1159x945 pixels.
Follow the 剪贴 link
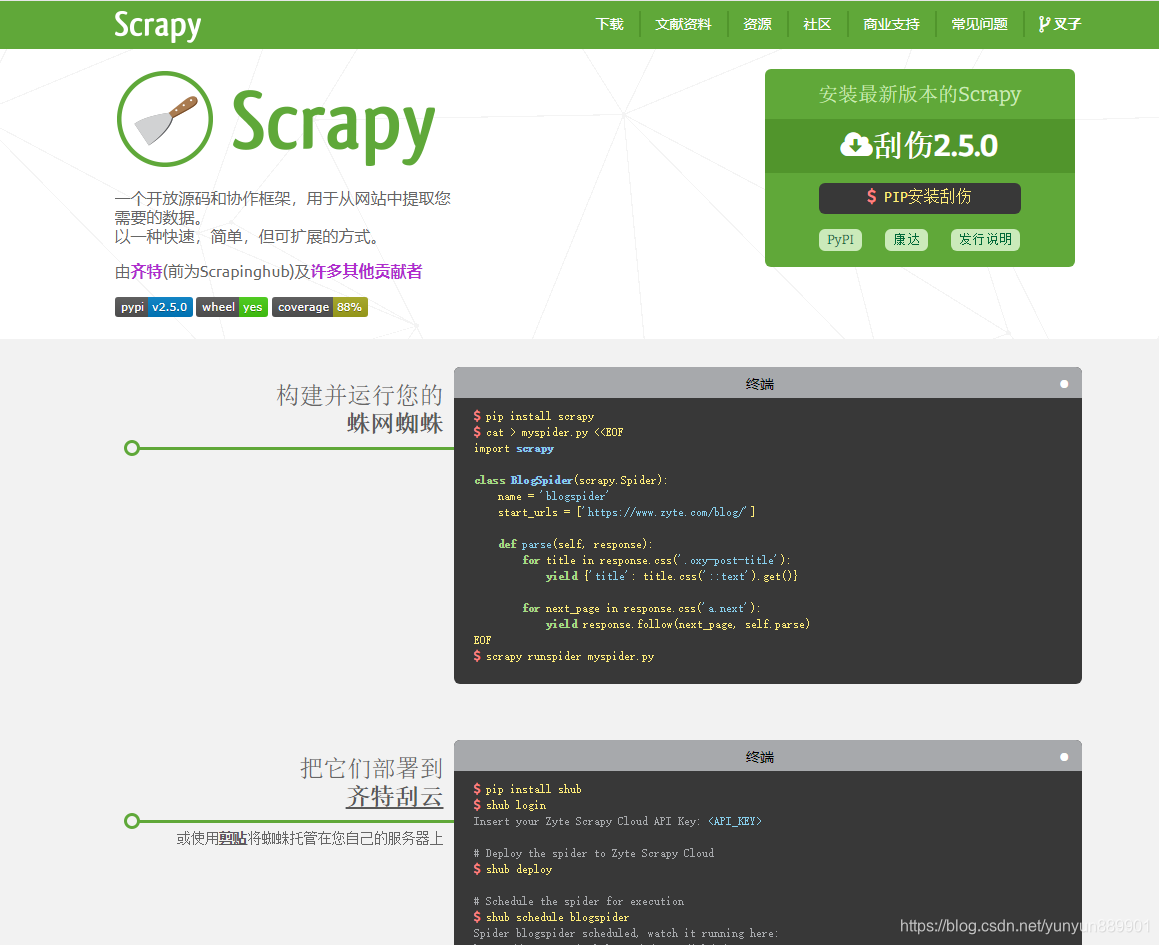tap(233, 839)
